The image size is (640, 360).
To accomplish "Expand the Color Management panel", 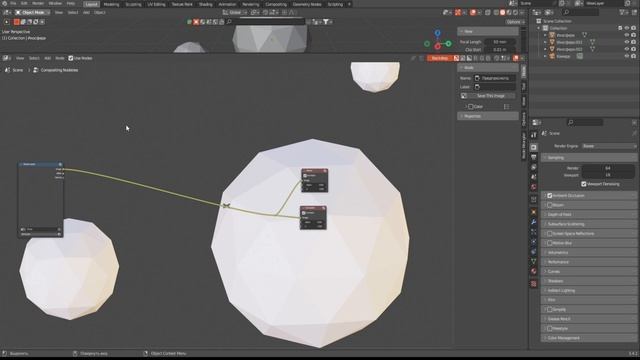I will (x=589, y=338).
